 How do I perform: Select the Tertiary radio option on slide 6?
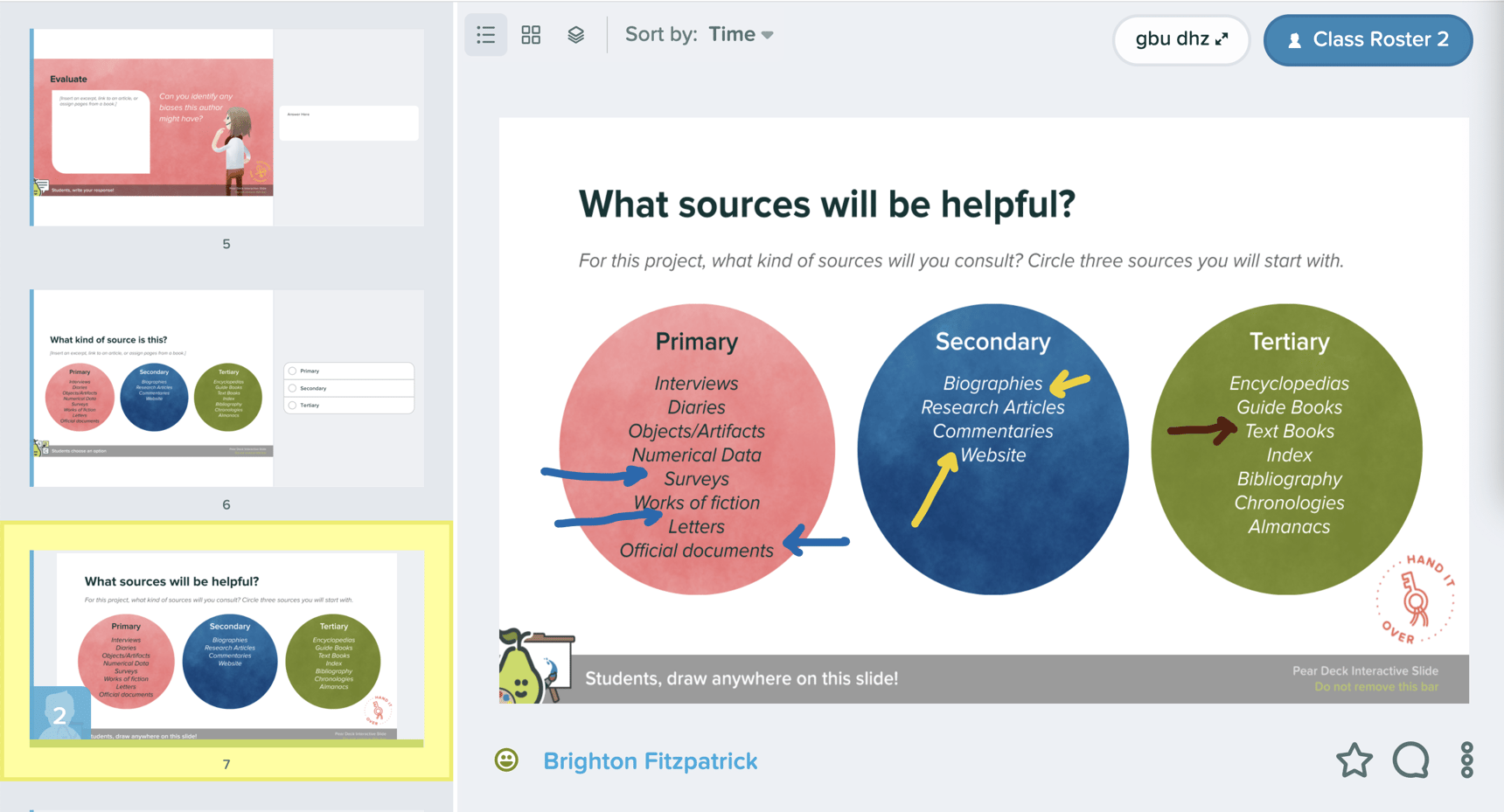293,406
